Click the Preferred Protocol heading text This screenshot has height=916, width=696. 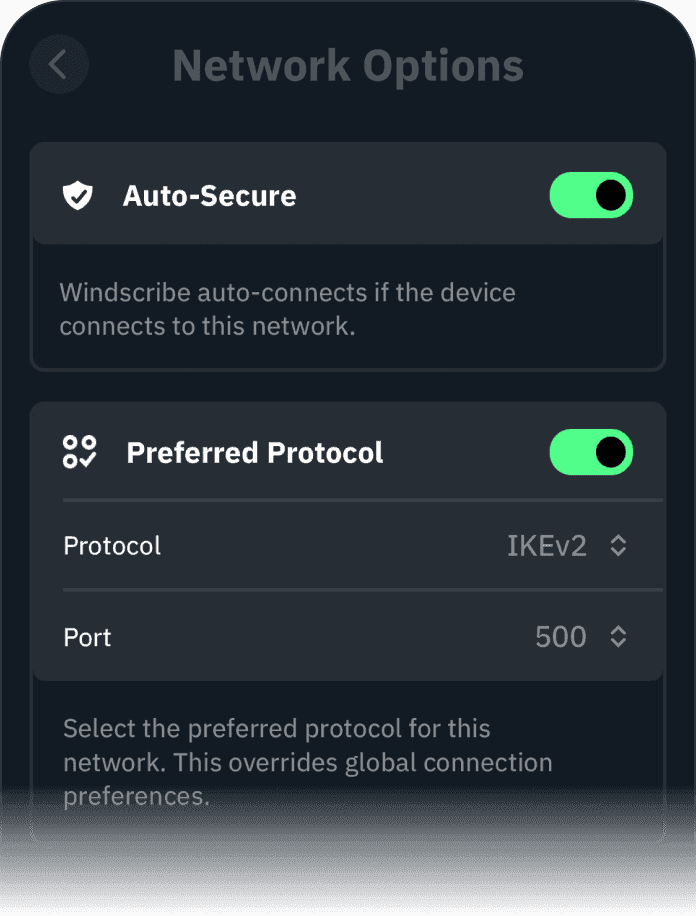(x=255, y=453)
